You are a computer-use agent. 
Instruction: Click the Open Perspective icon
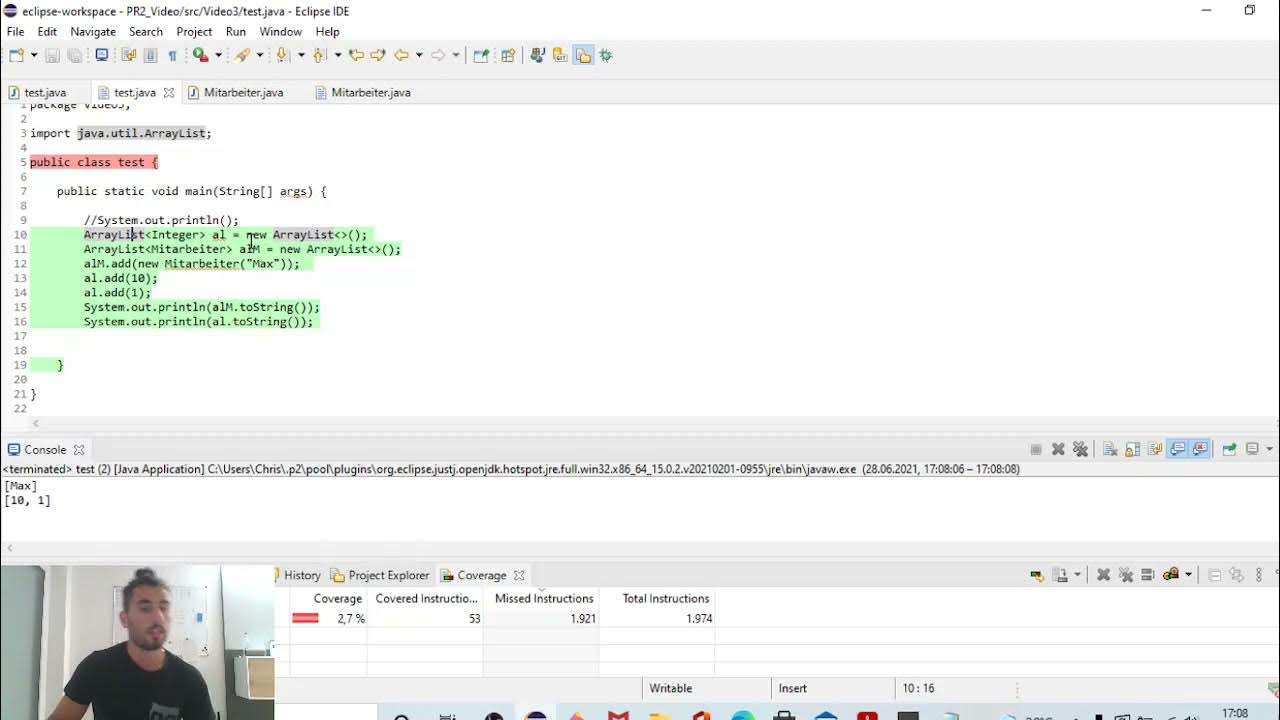[508, 56]
